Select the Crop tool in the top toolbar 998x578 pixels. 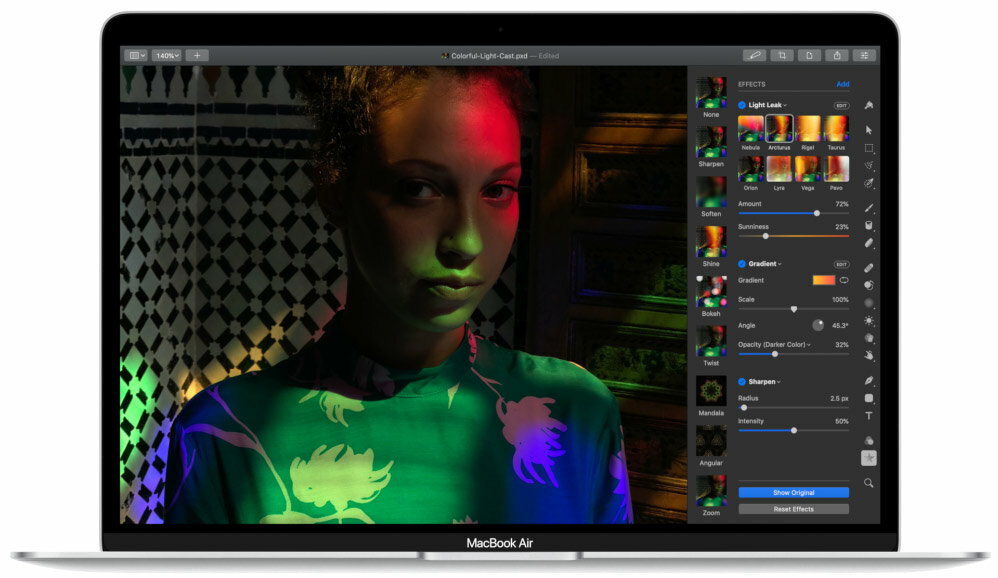point(783,55)
